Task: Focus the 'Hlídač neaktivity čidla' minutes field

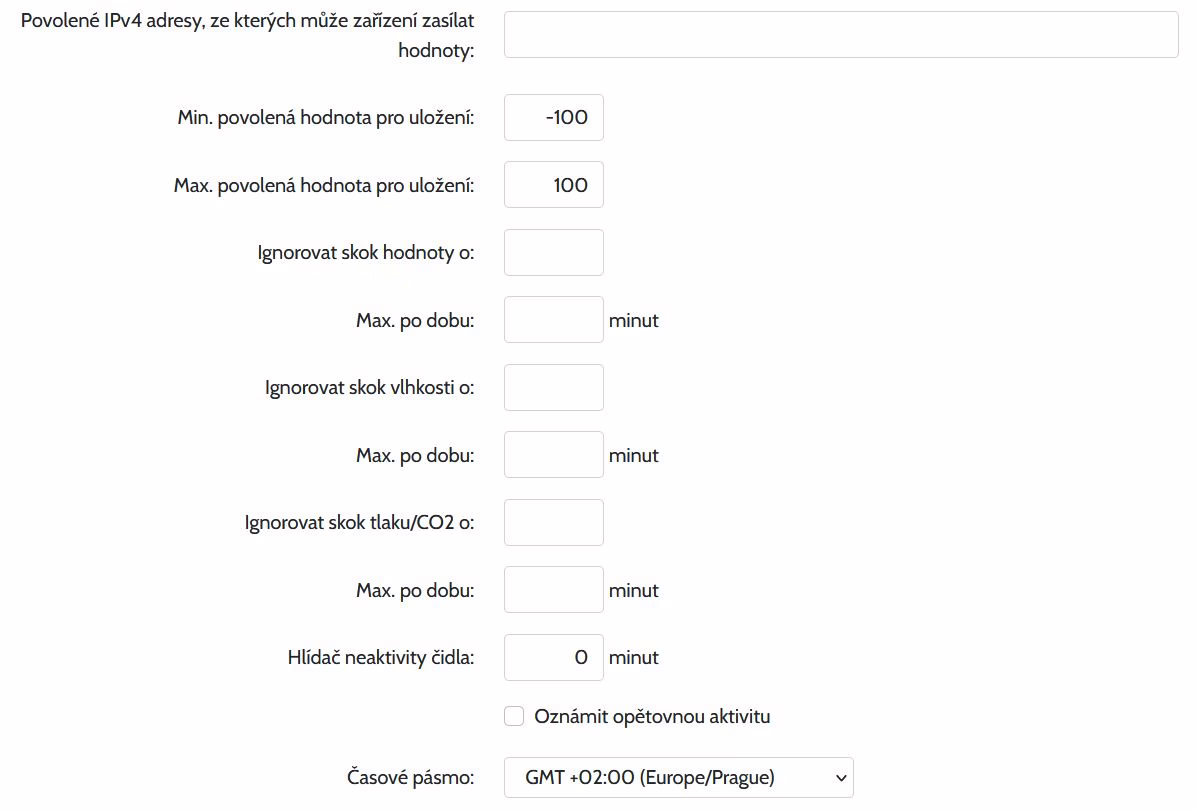Action: pos(554,657)
